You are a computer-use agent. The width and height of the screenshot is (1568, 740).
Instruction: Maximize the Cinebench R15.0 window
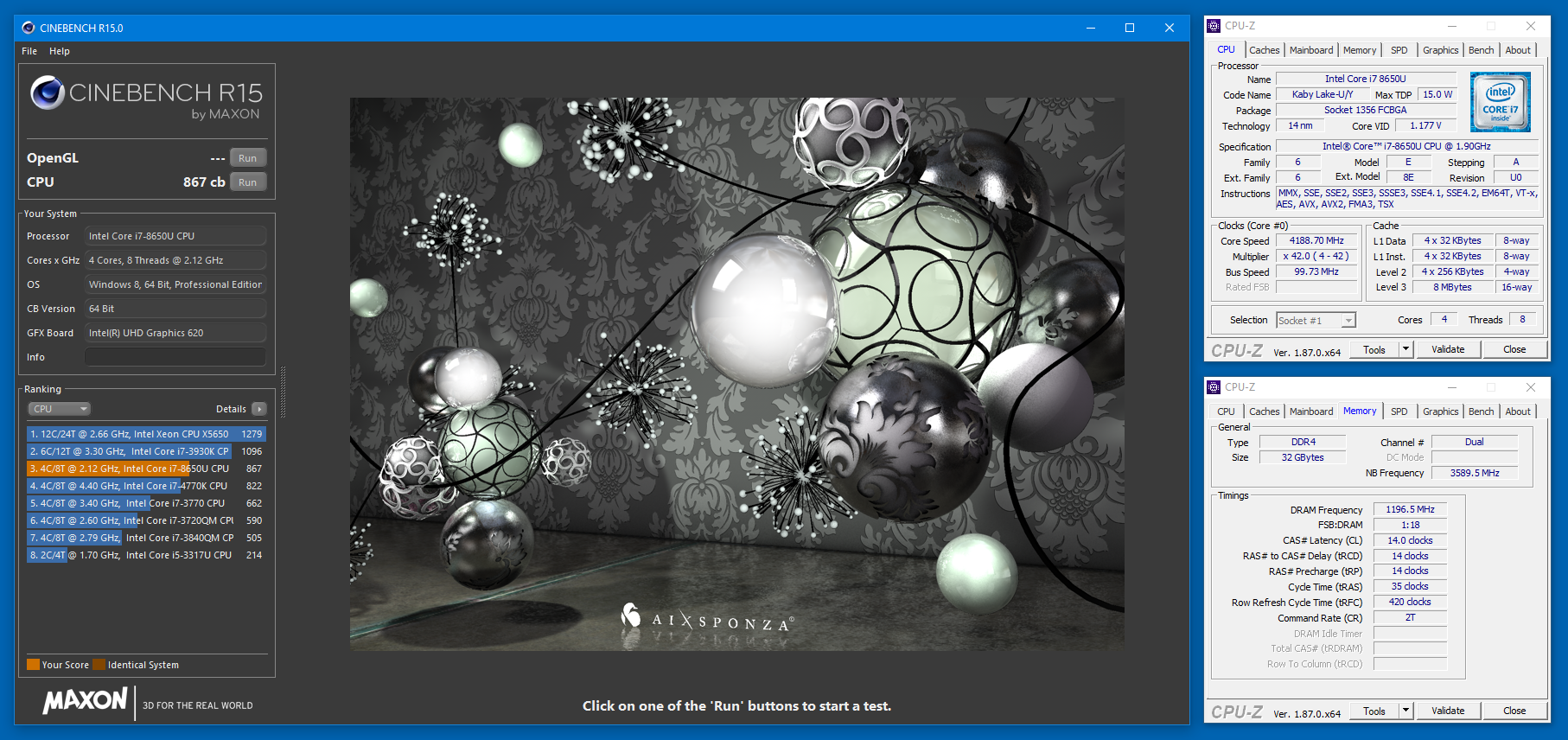[x=1130, y=28]
